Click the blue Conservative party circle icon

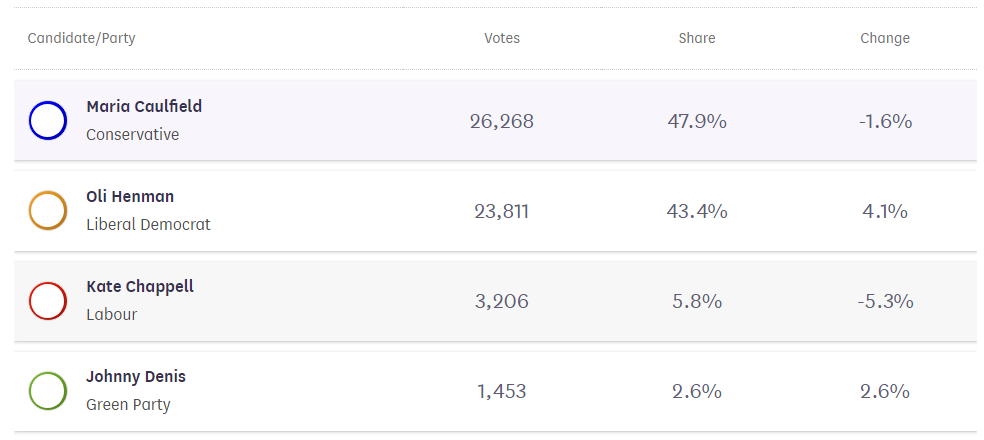click(48, 121)
